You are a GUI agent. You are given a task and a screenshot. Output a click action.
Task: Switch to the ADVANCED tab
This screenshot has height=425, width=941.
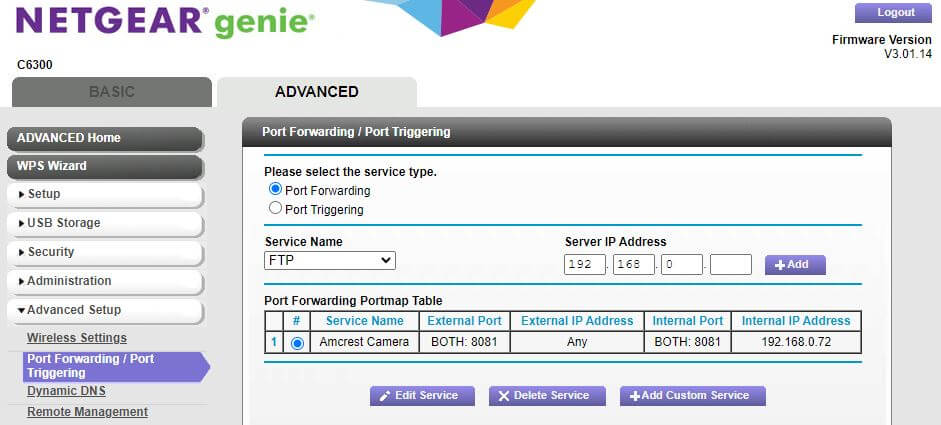pos(316,92)
